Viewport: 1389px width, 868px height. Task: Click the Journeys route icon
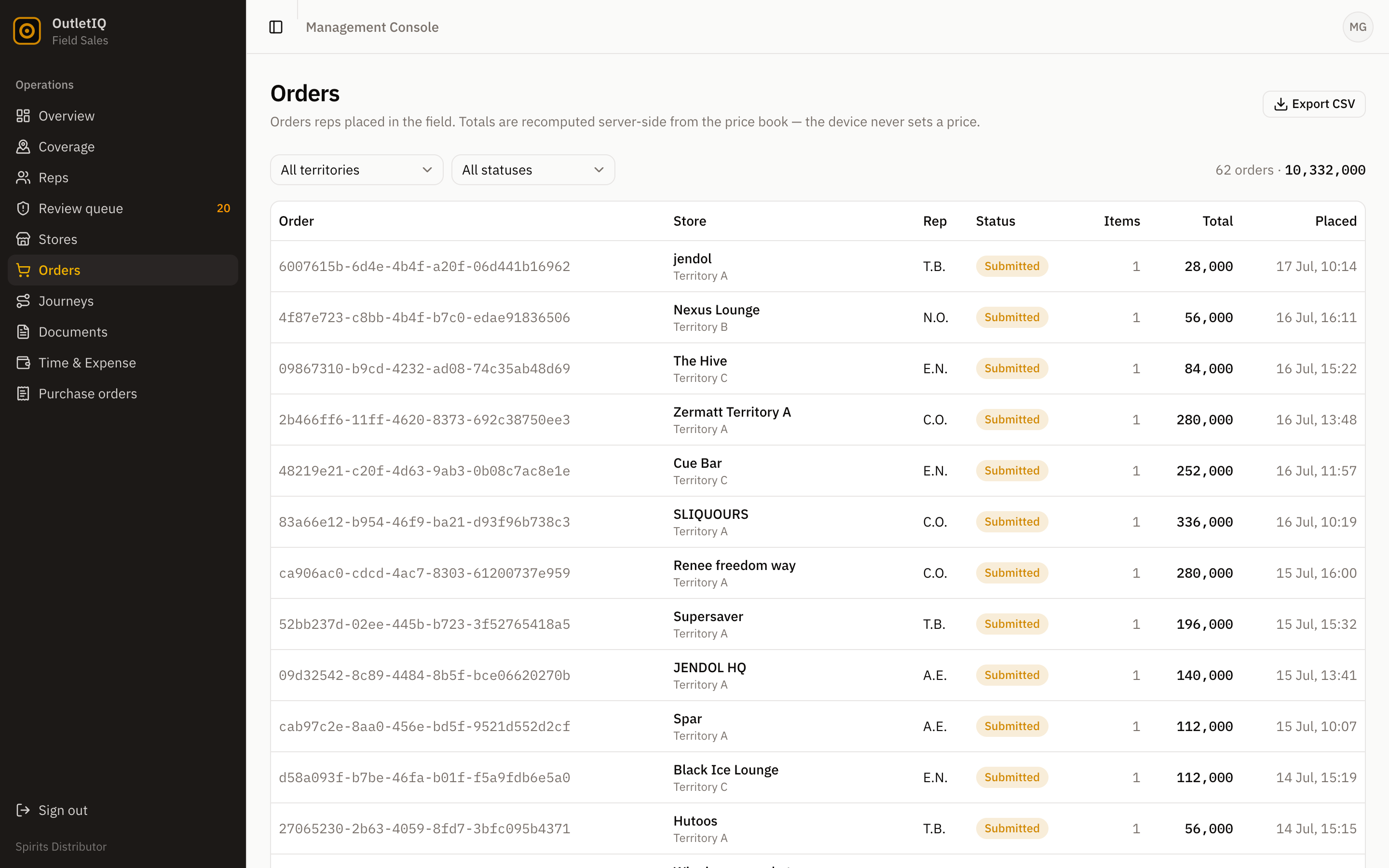click(x=23, y=301)
